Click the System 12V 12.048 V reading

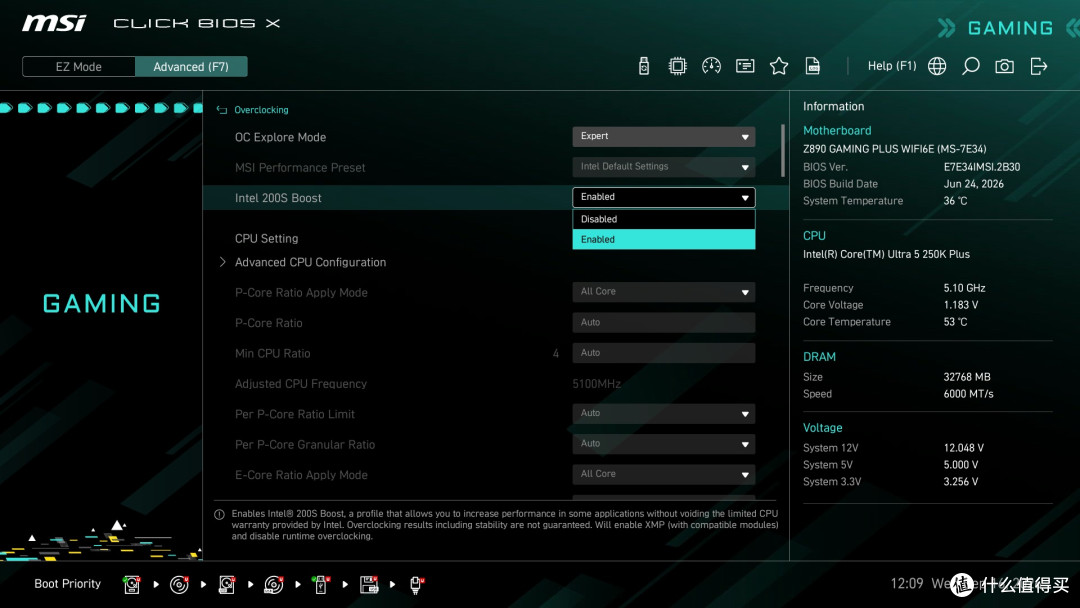[964, 448]
